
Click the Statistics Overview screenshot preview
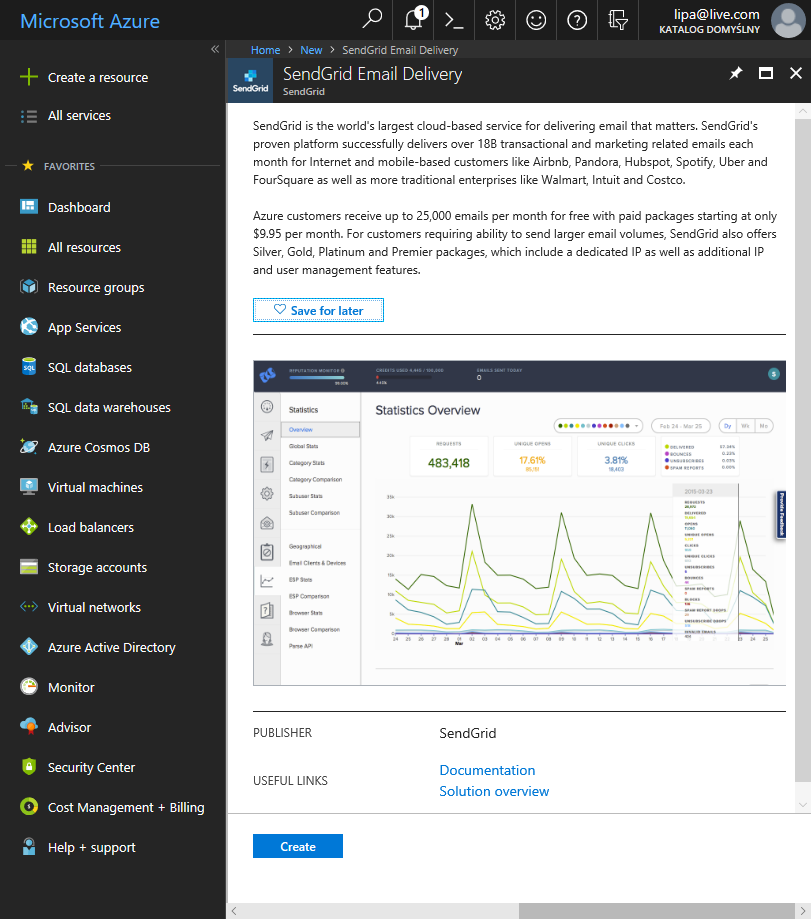(x=519, y=523)
